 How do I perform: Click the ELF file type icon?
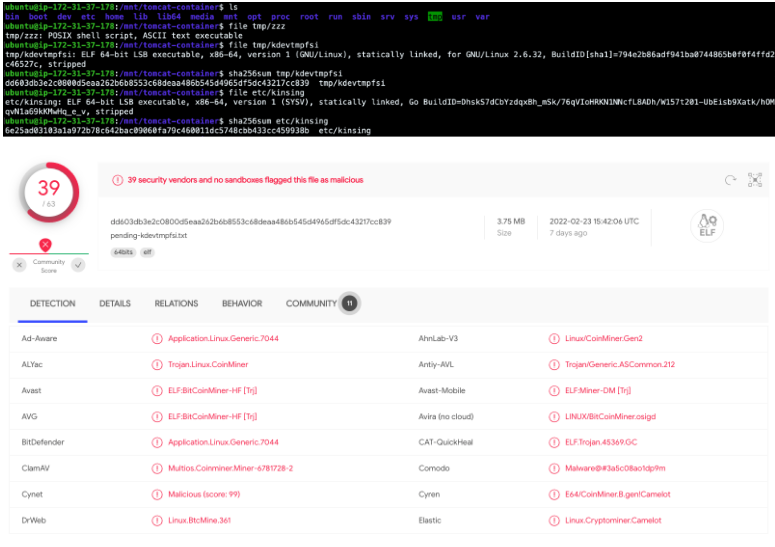[x=707, y=226]
